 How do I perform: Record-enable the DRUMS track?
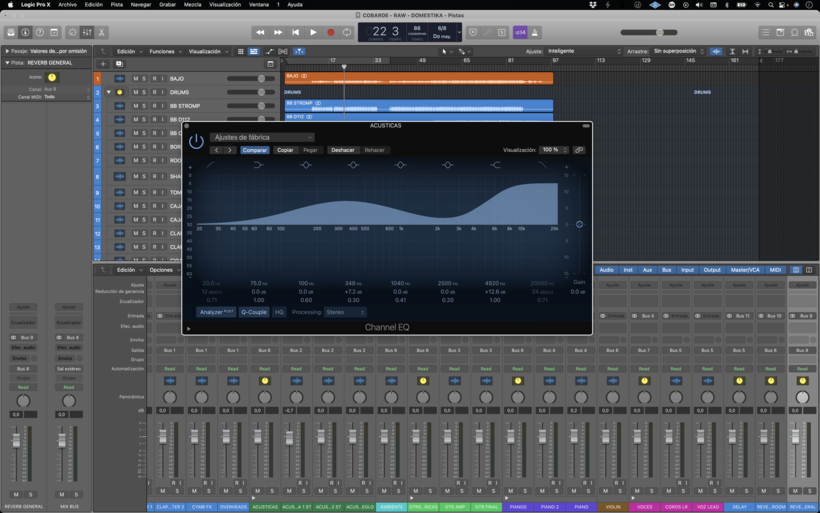pos(154,92)
